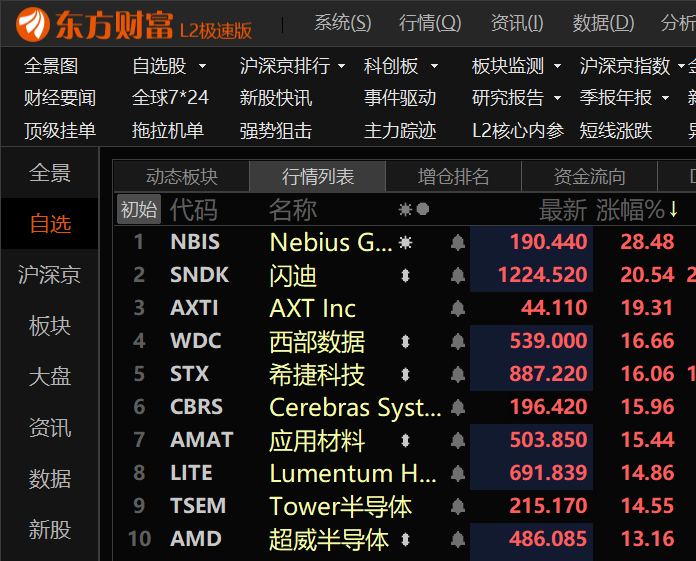
Task: Click the star marker in NBIS row
Action: tap(405, 243)
